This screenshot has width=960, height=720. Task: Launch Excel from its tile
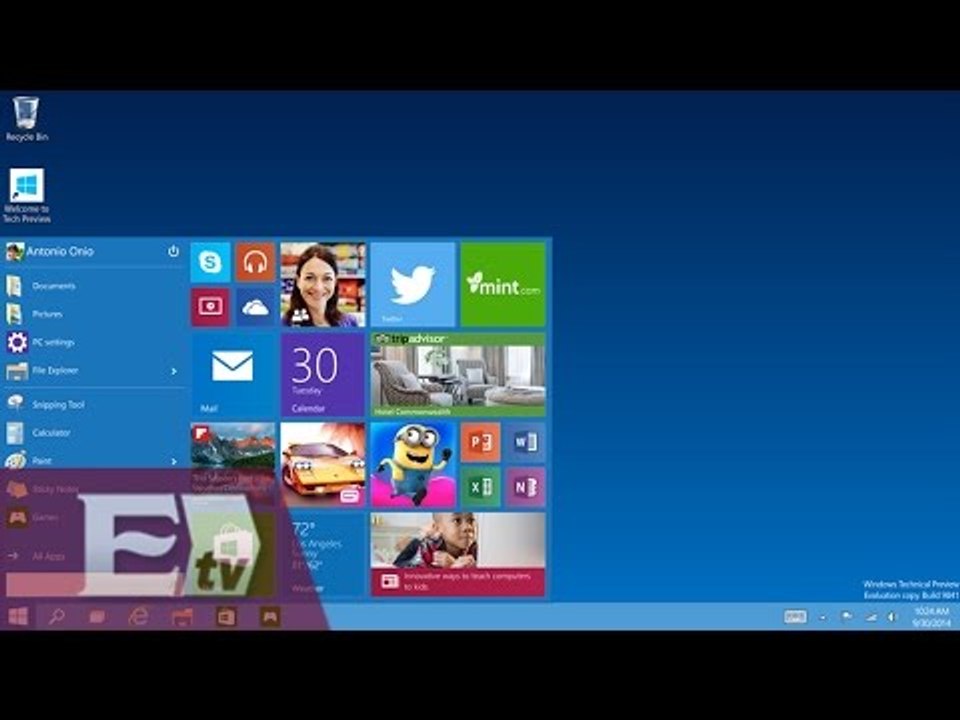pos(481,487)
